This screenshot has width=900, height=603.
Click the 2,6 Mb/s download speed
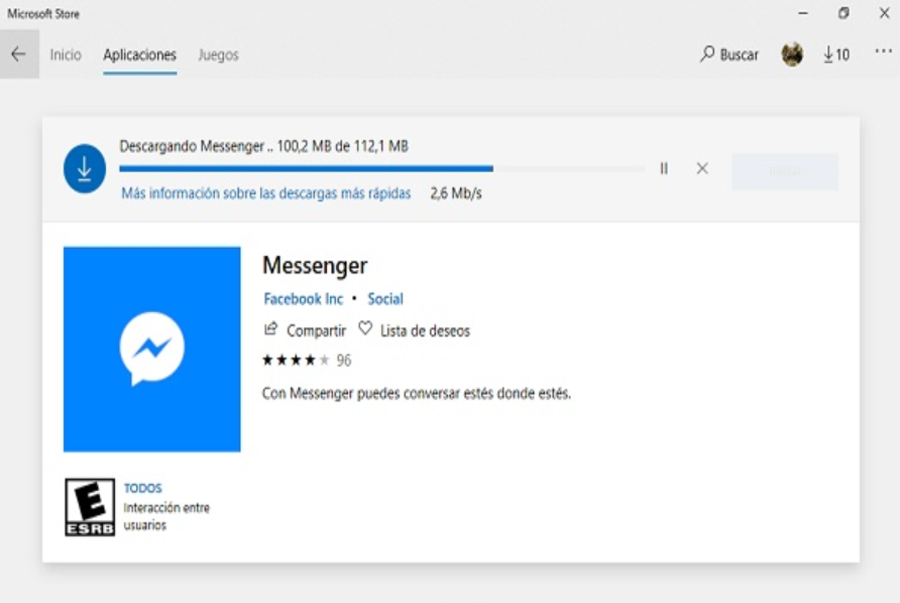[x=456, y=193]
